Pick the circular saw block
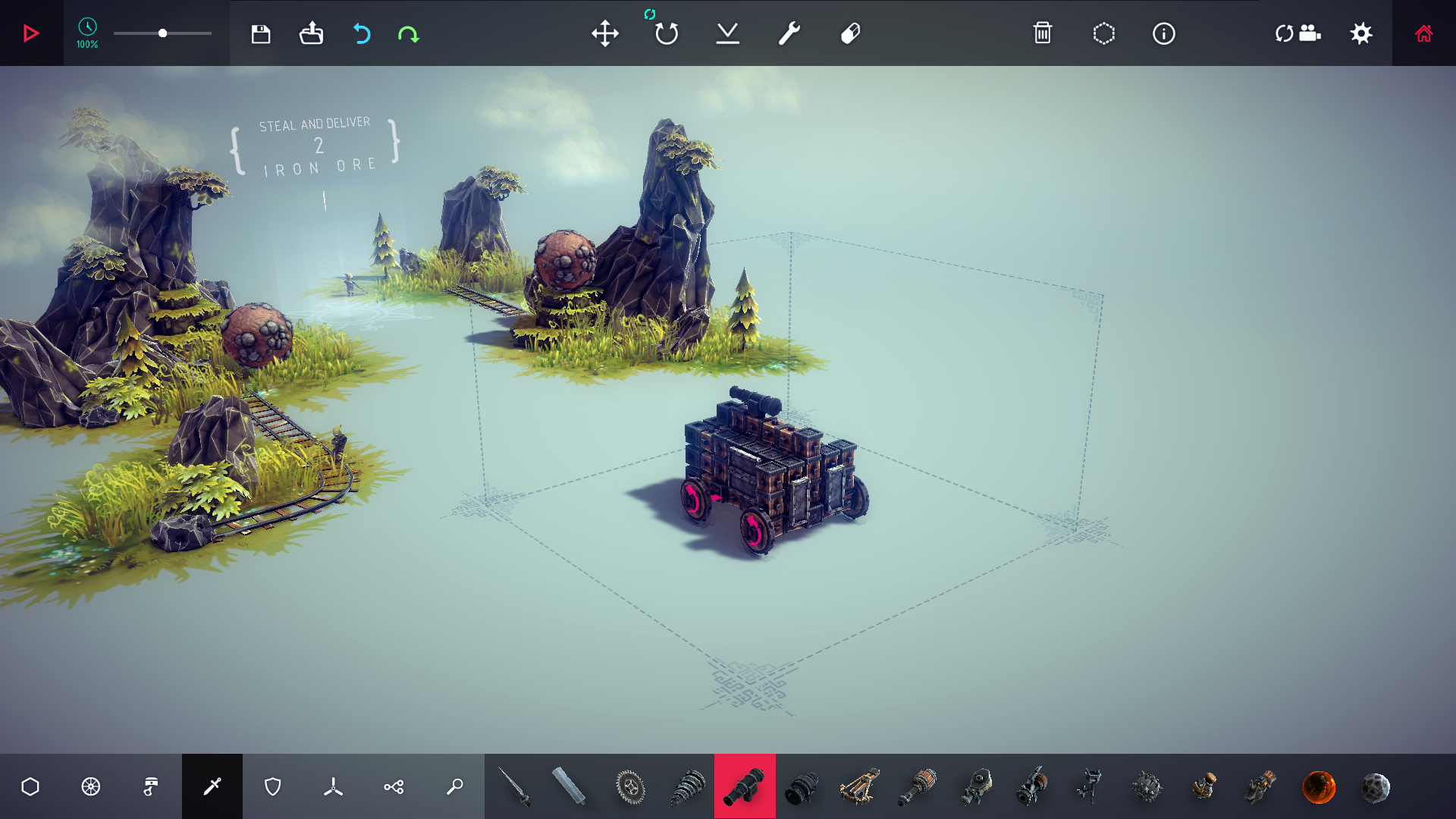The height and width of the screenshot is (819, 1456). (630, 786)
